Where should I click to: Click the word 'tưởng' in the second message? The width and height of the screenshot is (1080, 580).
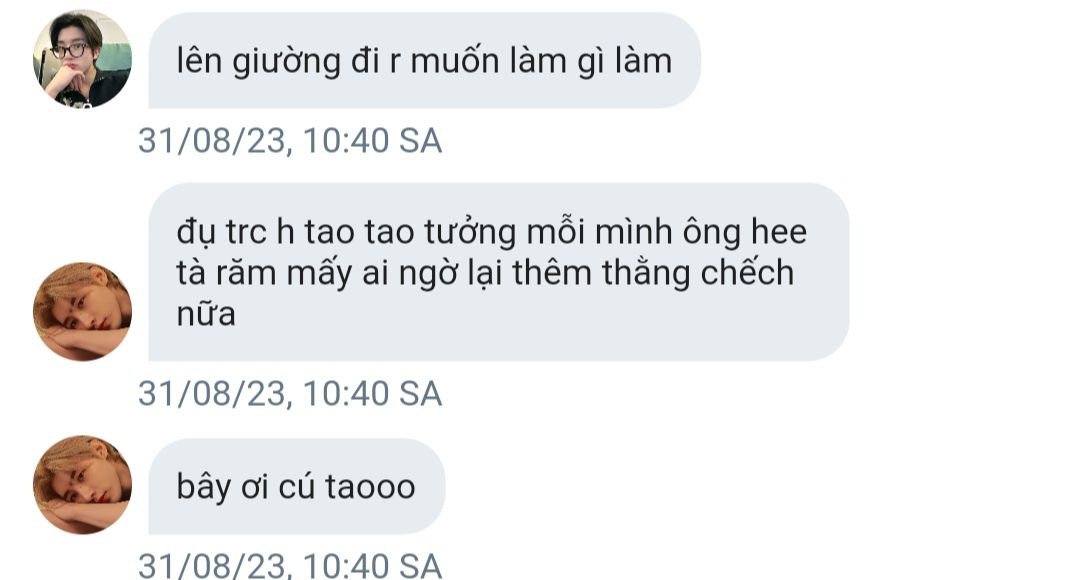pyautogui.click(x=470, y=233)
